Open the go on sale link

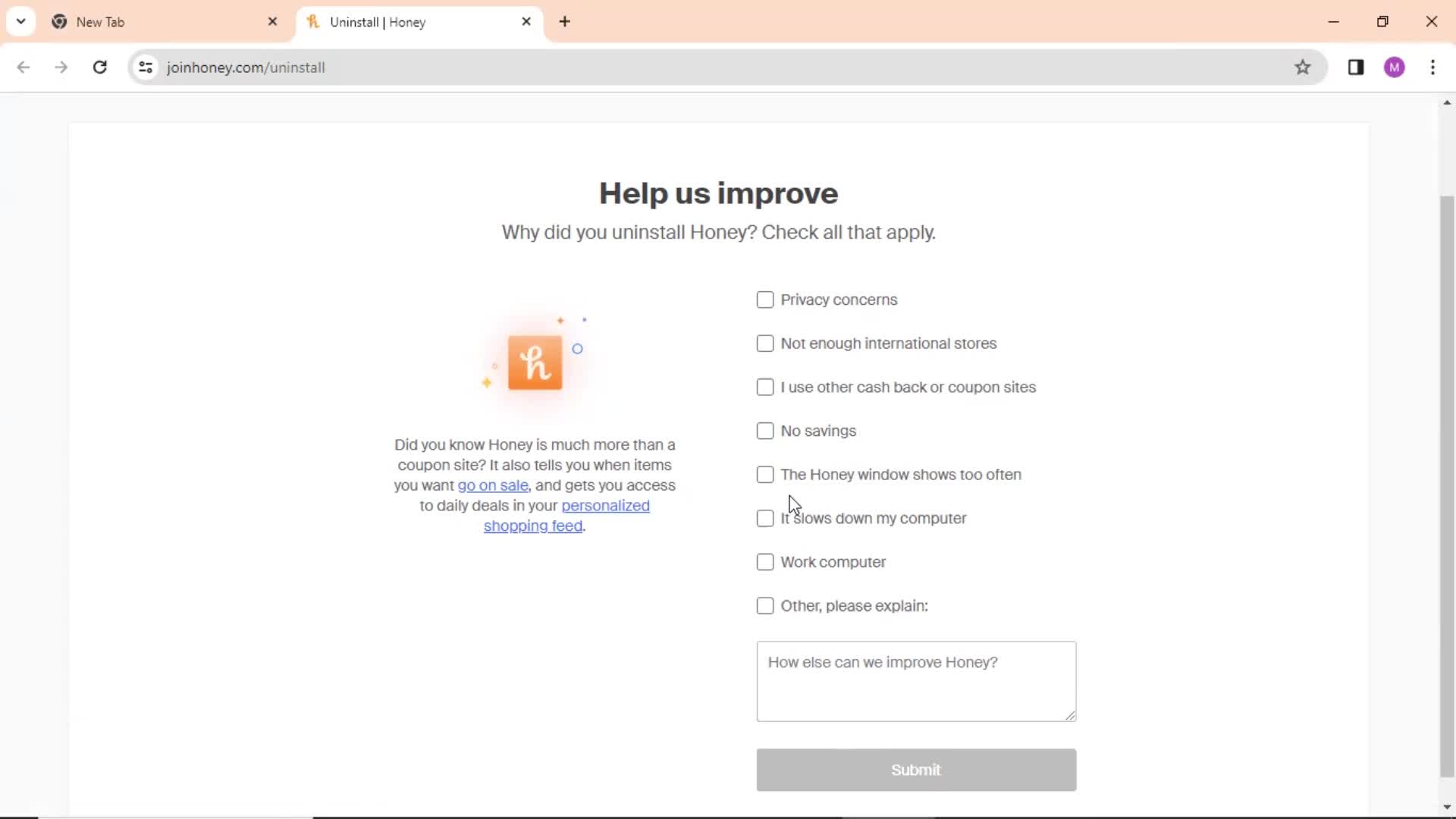(x=493, y=485)
